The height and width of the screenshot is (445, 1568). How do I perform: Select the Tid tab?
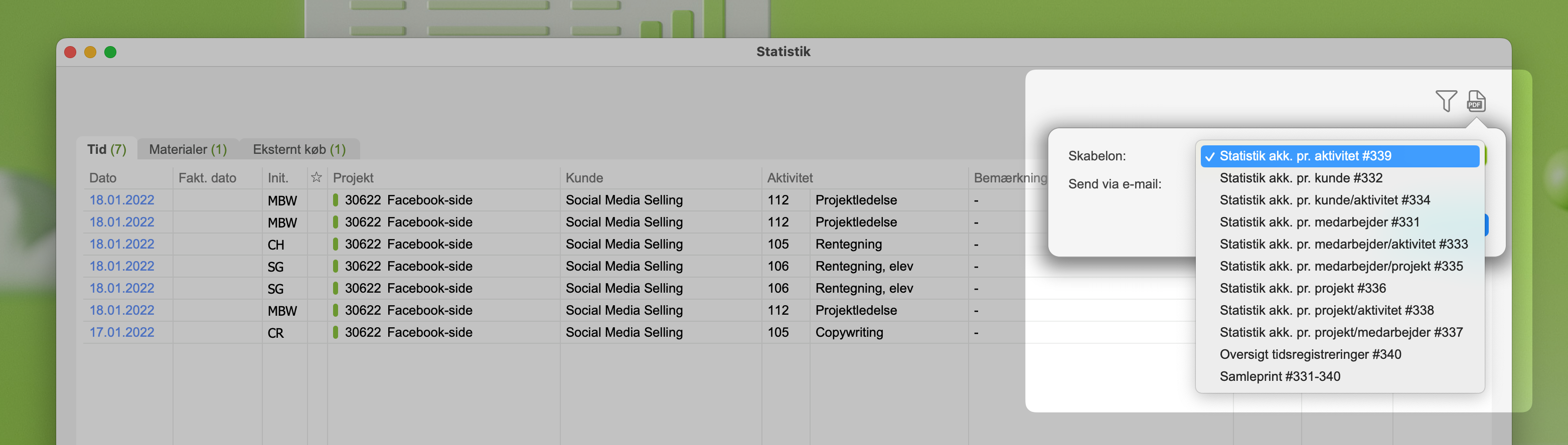(x=106, y=149)
